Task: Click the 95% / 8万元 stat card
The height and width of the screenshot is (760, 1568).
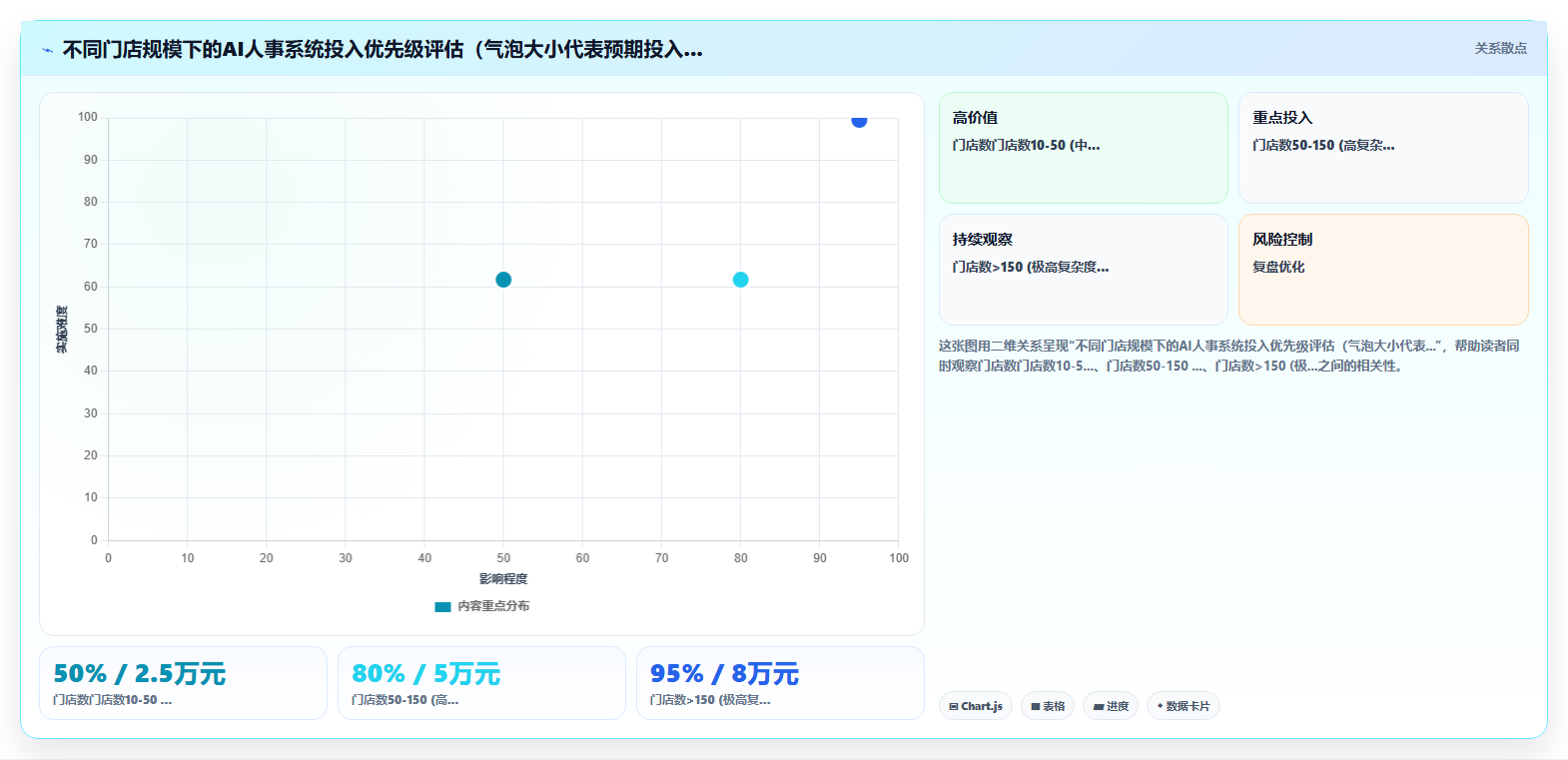Action: point(780,683)
